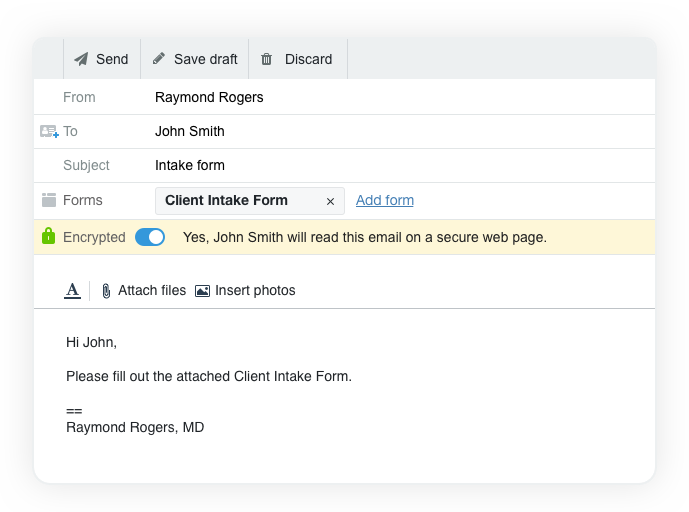Click the green padlock encryption icon
689x512 pixels.
pos(48,236)
